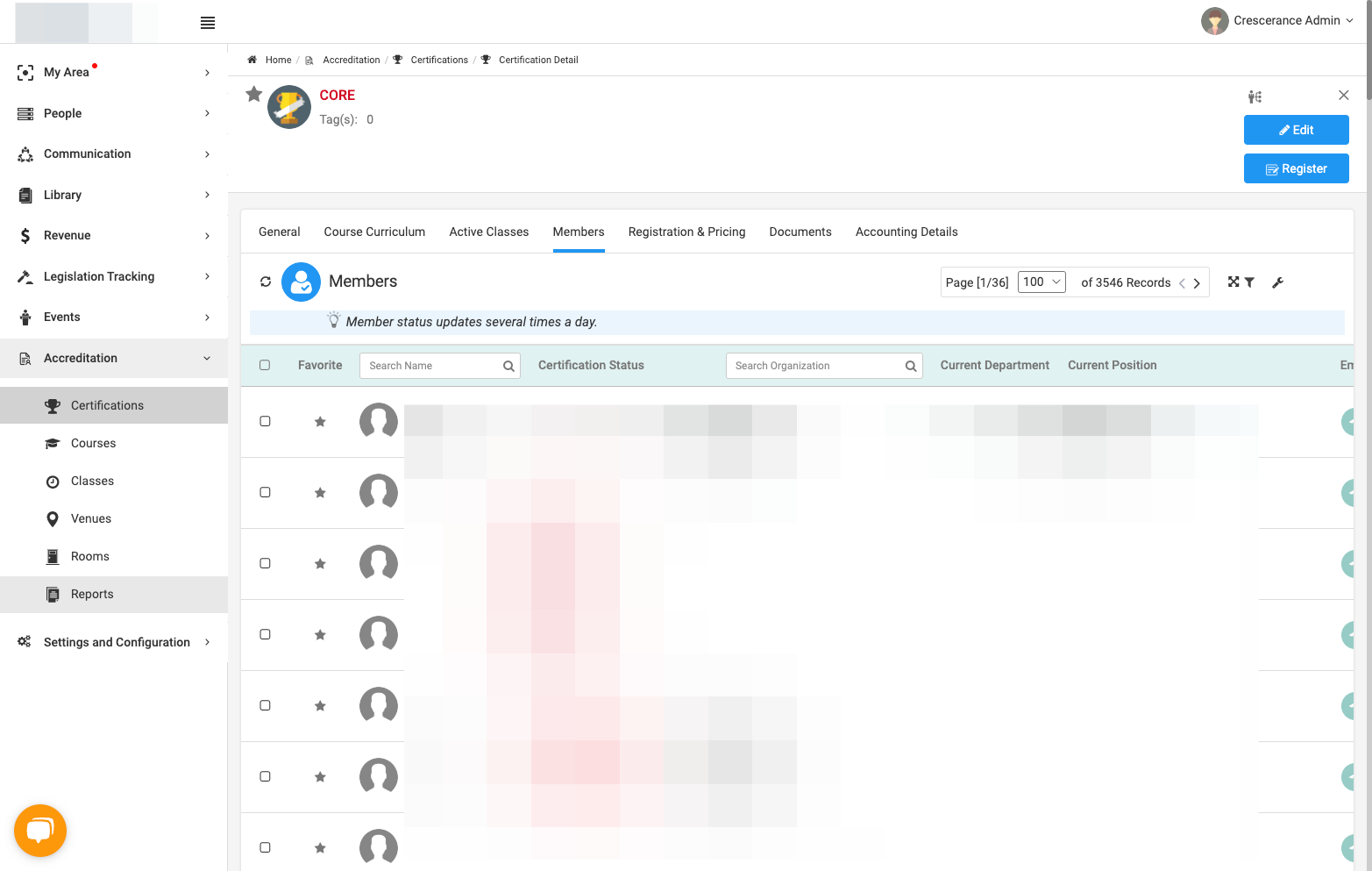Expand the People menu
This screenshot has width=1372, height=871.
[114, 113]
